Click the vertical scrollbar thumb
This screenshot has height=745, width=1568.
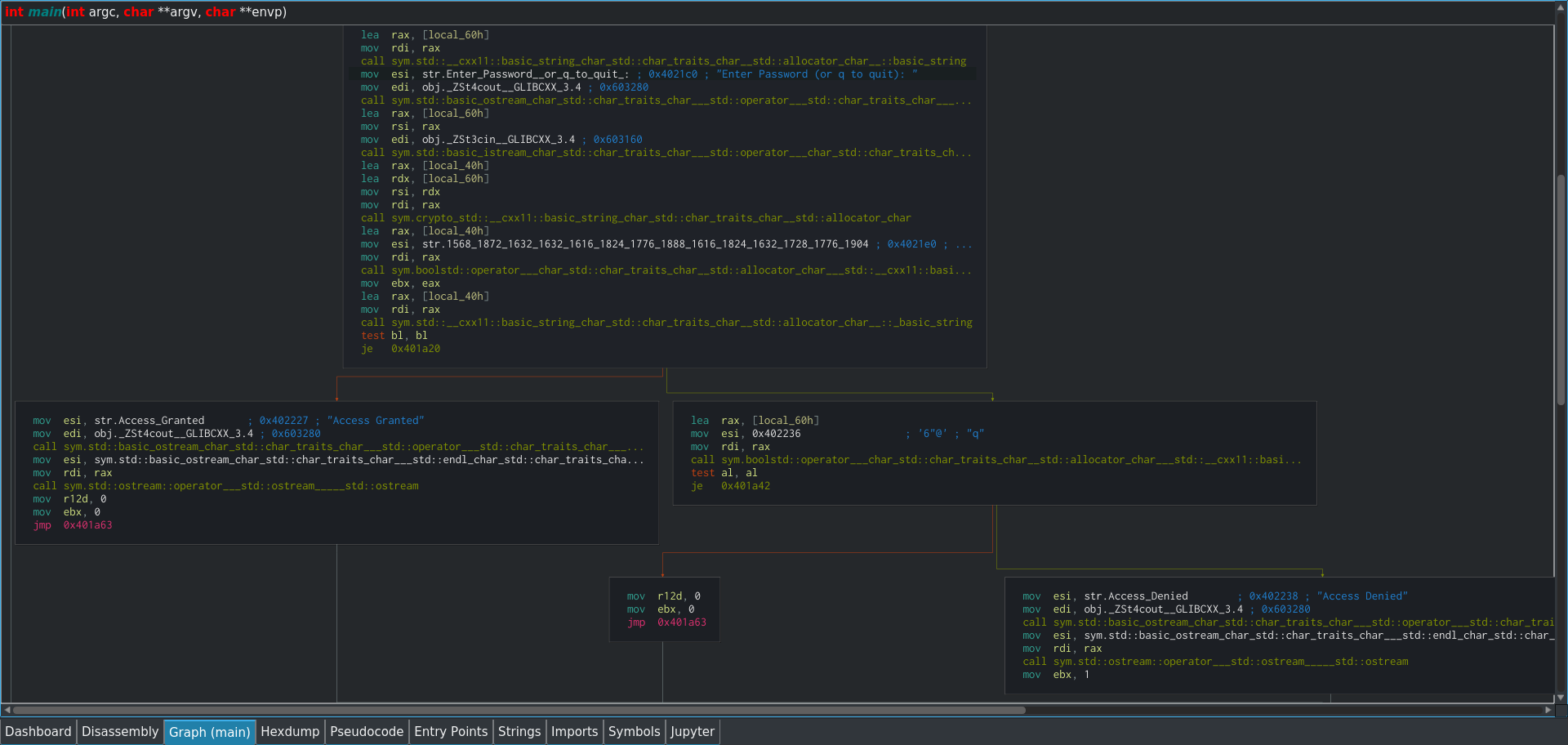(1561, 290)
